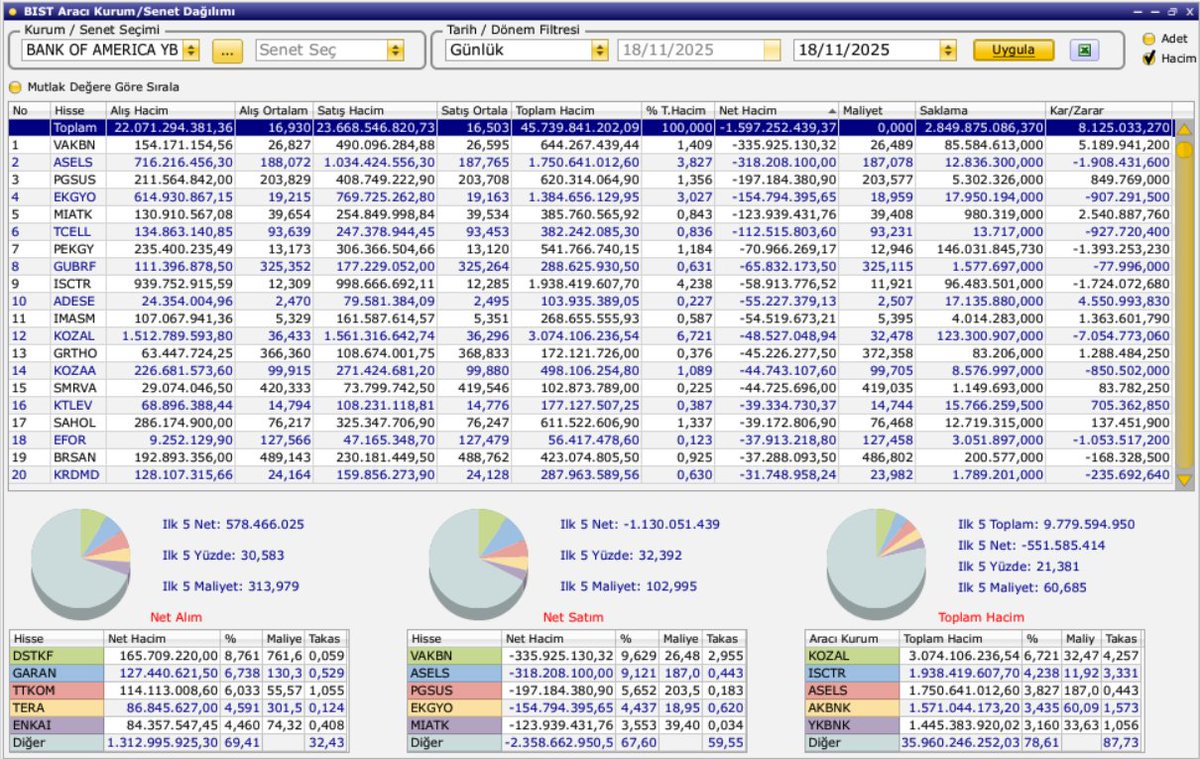Select the PGSUS row in main table

(x=590, y=179)
